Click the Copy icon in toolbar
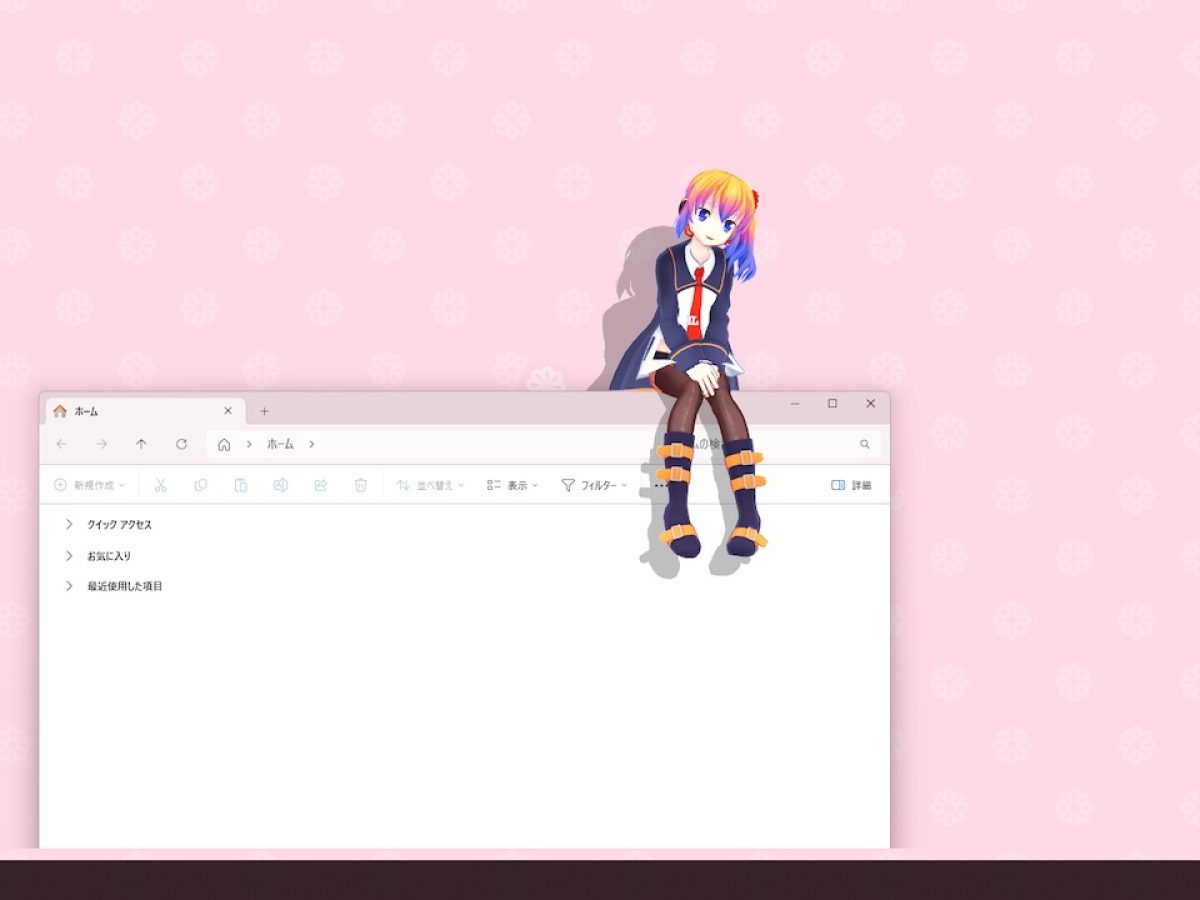This screenshot has width=1200, height=900. point(200,485)
